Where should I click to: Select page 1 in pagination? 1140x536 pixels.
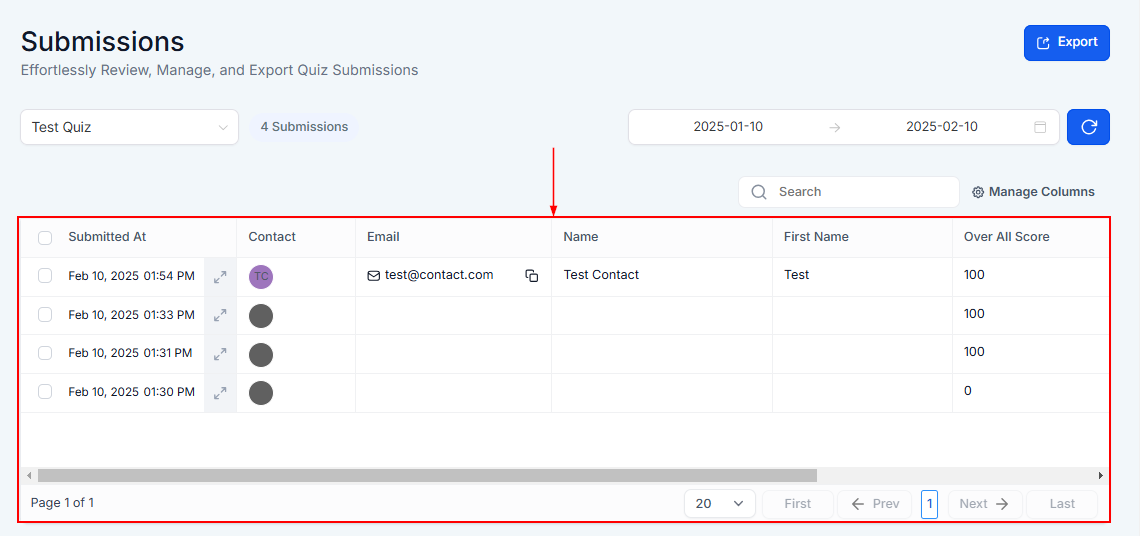point(929,503)
